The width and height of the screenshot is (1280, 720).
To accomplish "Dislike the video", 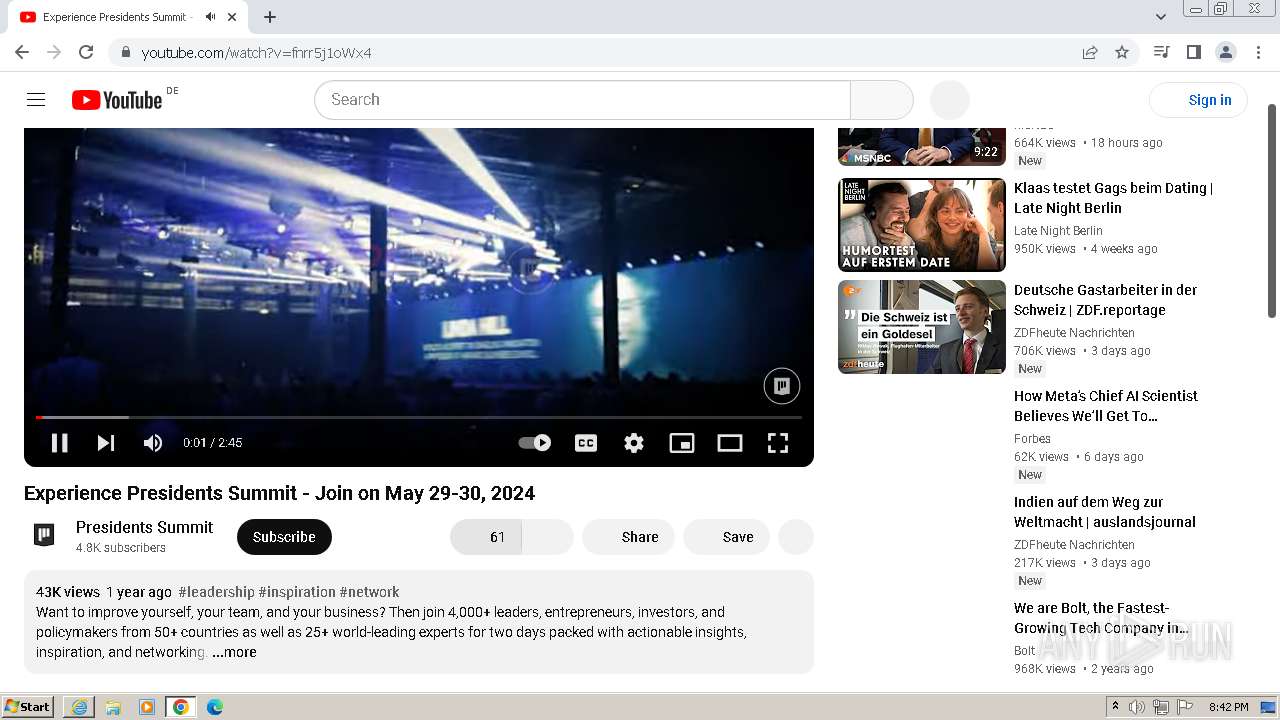I will tap(548, 537).
